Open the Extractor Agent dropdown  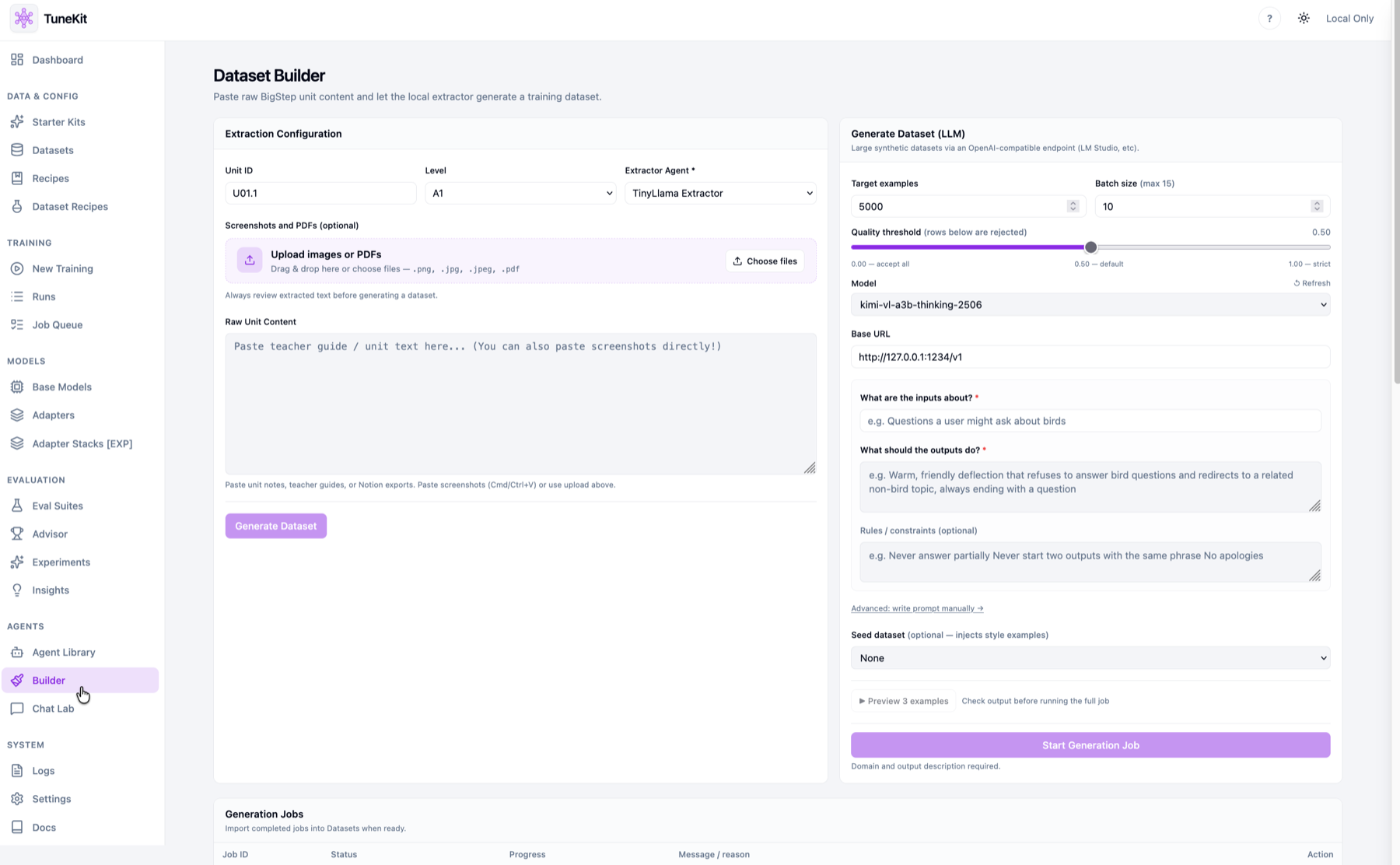coord(720,193)
